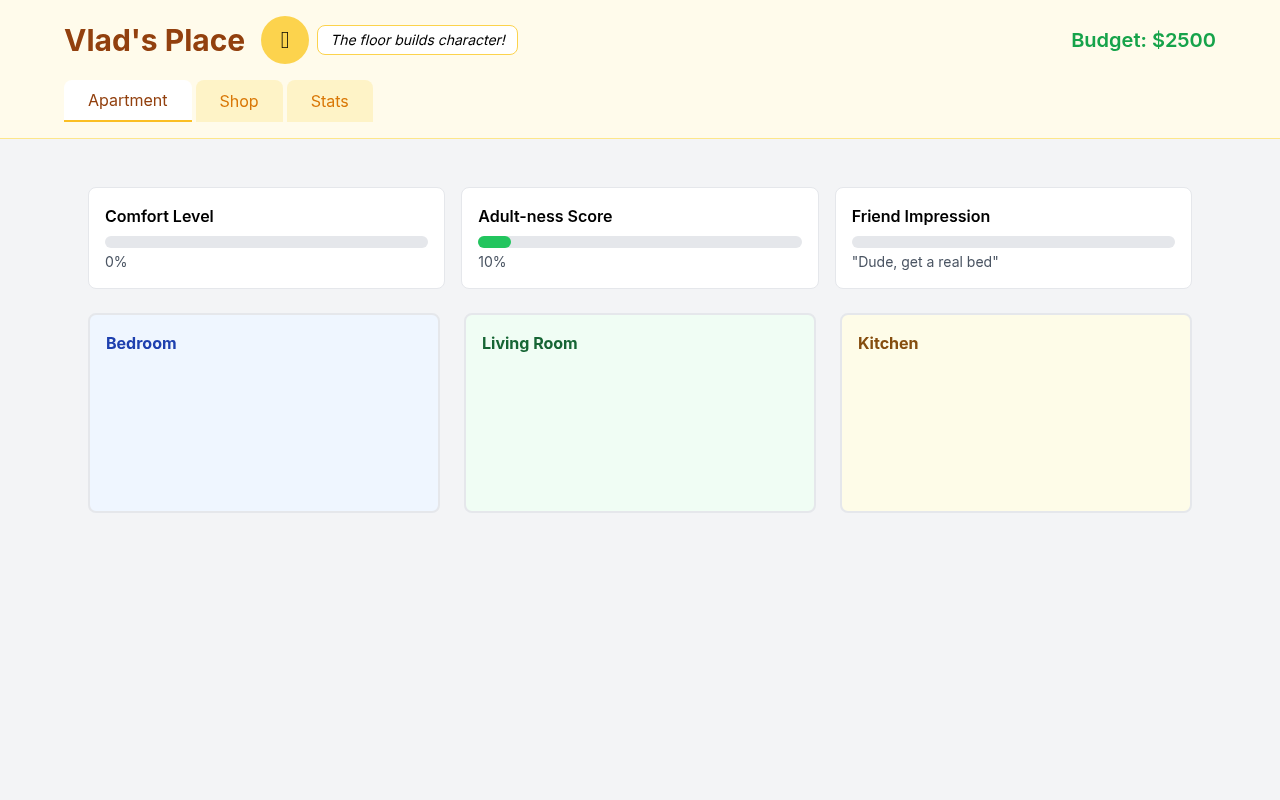The height and width of the screenshot is (800, 1280).
Task: Click the Comfort Level progress bar
Action: [266, 241]
